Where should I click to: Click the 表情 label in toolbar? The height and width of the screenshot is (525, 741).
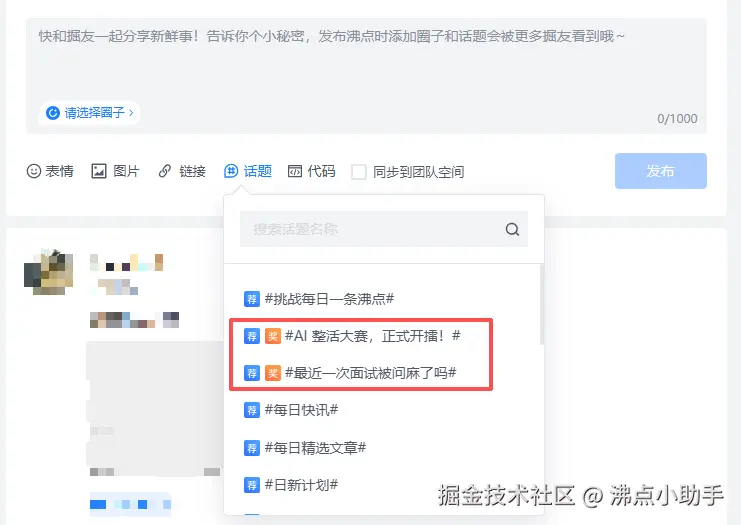click(60, 171)
